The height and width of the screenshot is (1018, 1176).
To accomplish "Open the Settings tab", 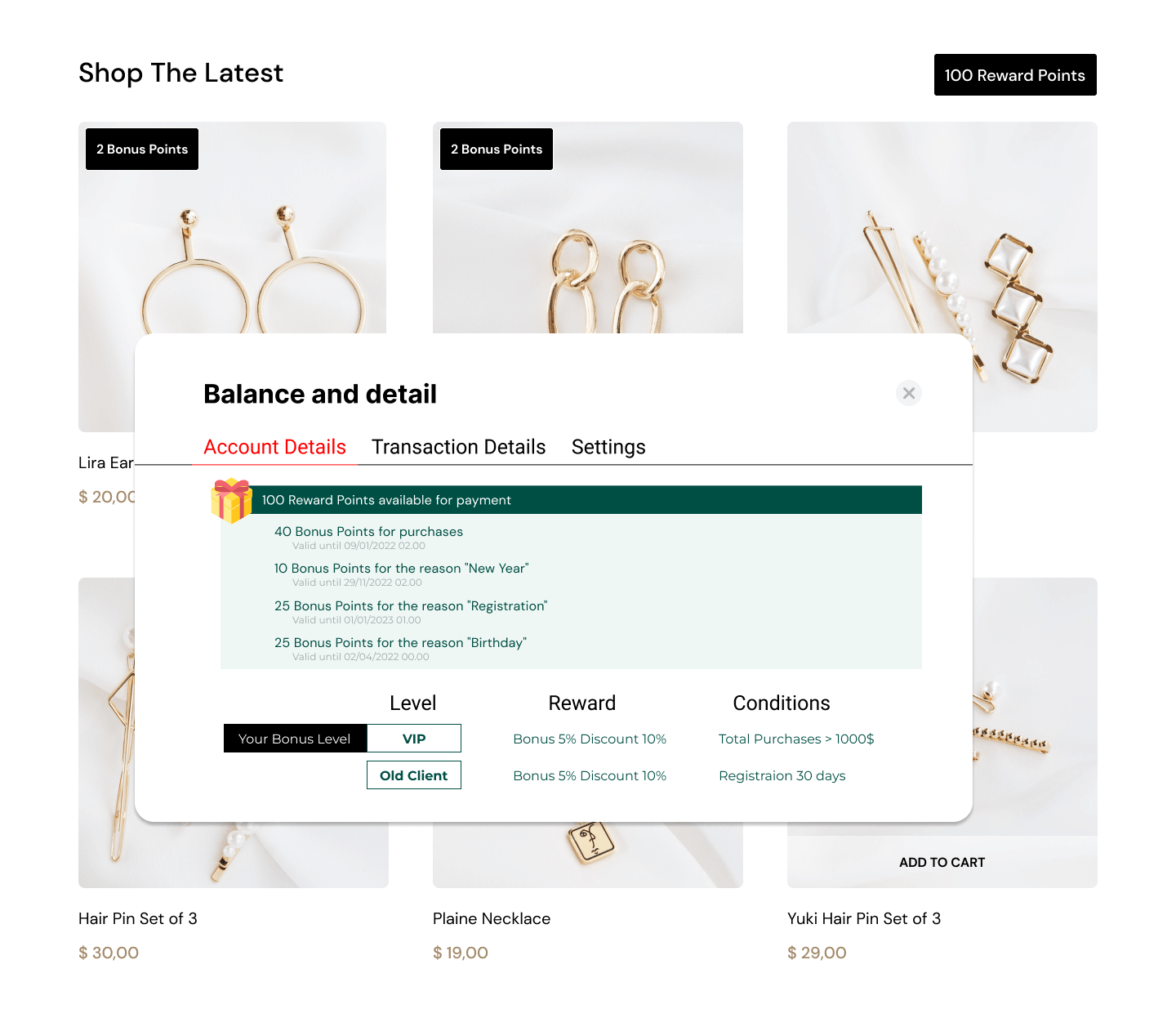I will click(608, 447).
